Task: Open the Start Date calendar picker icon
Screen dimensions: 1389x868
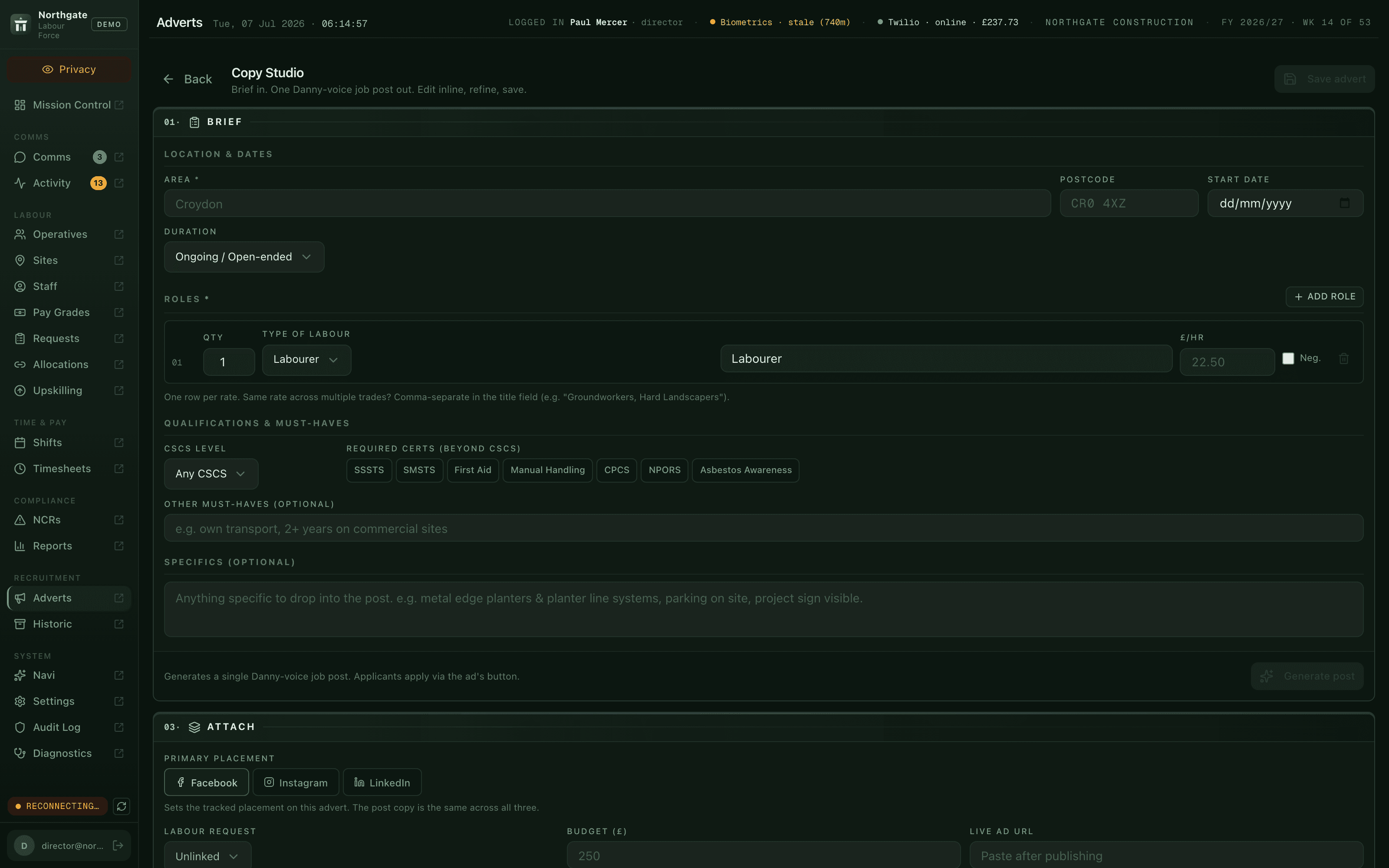Action: click(1344, 203)
